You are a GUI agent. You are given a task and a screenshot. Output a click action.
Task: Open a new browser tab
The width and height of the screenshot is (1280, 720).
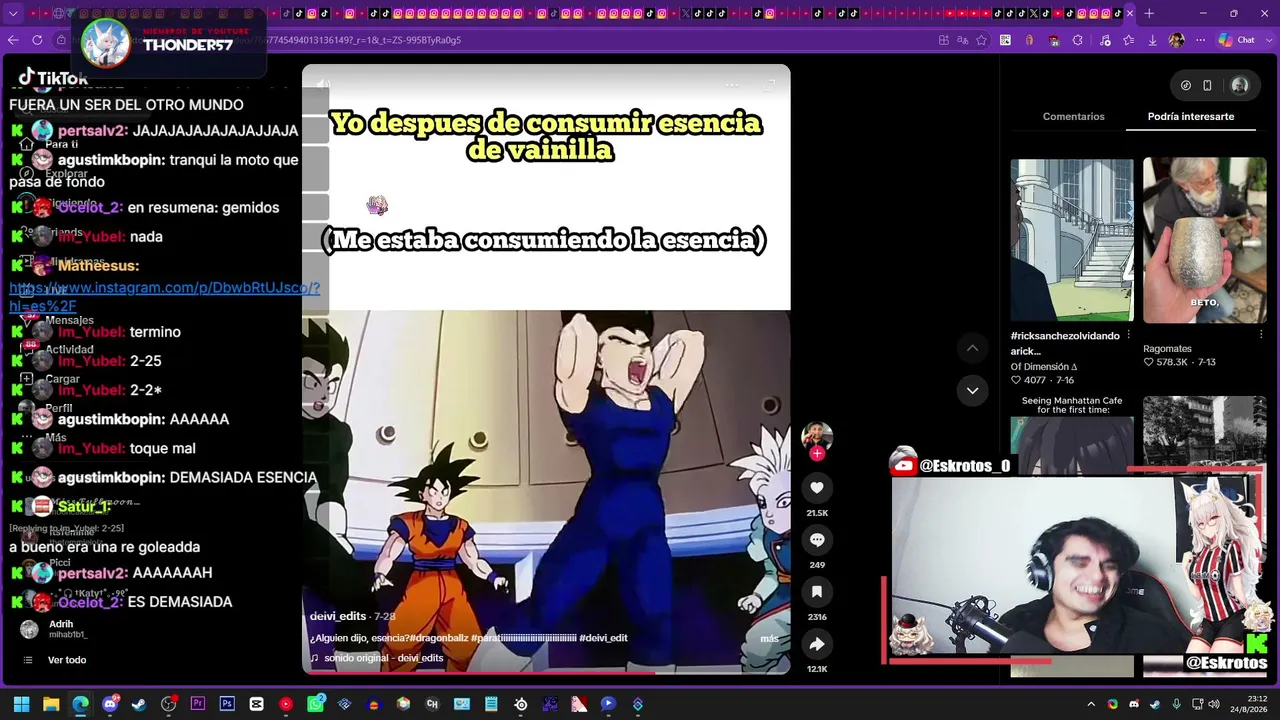coord(1149,13)
